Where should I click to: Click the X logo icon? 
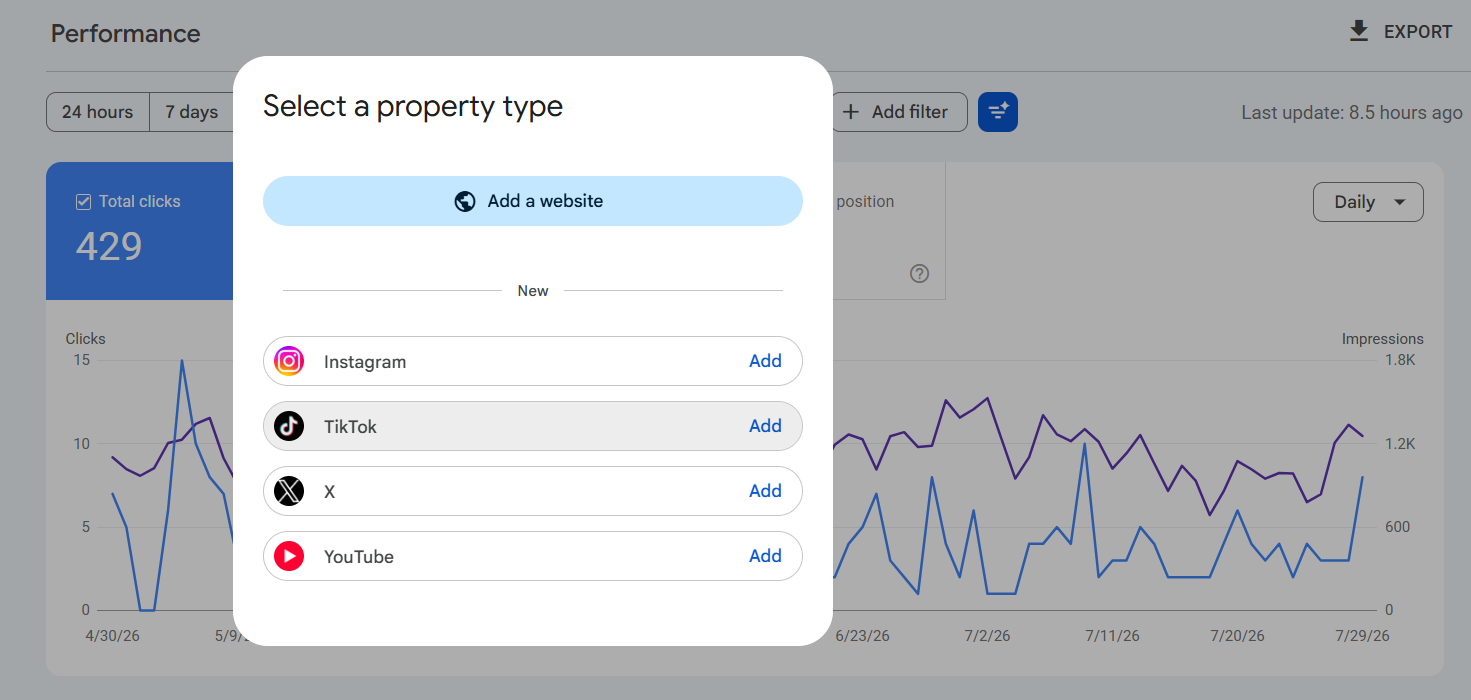click(x=289, y=491)
